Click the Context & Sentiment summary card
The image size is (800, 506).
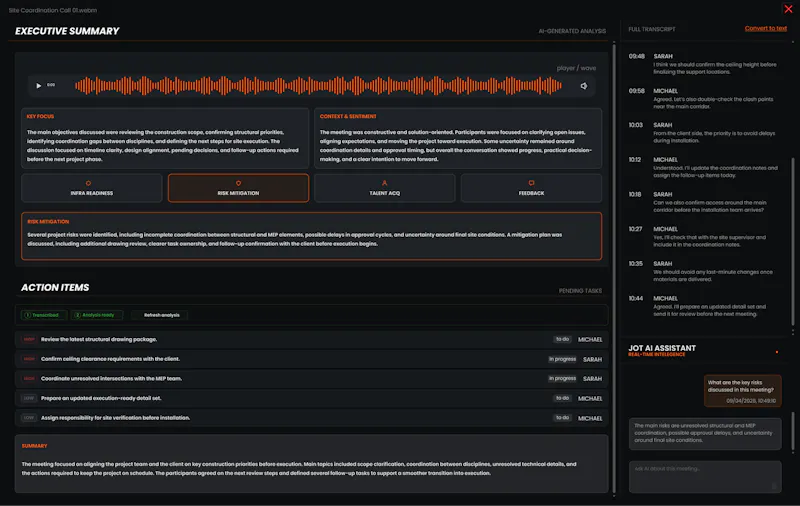(x=458, y=138)
